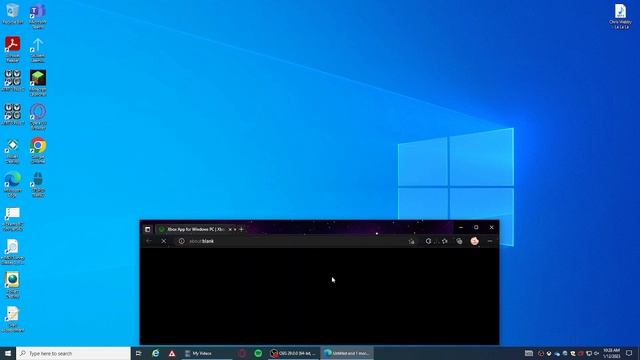This screenshot has width=640, height=360.
Task: Open the Edge settings and more menu
Action: click(x=490, y=241)
